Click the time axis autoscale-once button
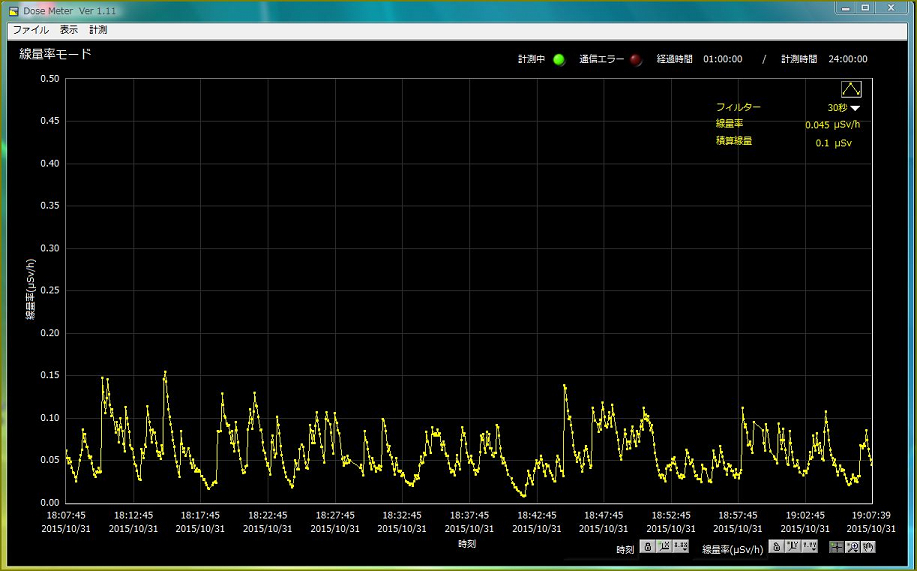The width and height of the screenshot is (917, 571). [x=664, y=547]
